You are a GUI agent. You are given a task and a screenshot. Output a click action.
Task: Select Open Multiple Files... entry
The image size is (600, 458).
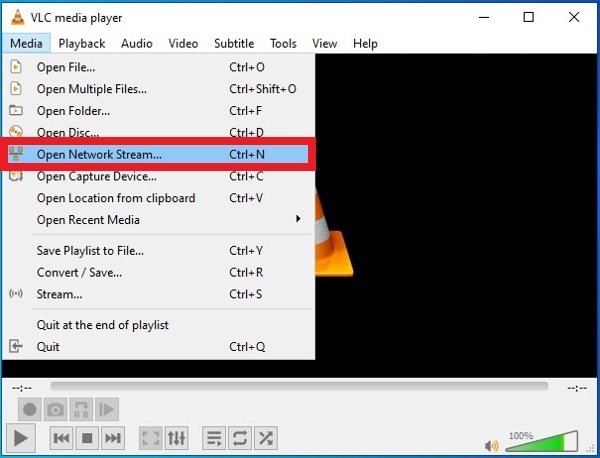point(158,89)
